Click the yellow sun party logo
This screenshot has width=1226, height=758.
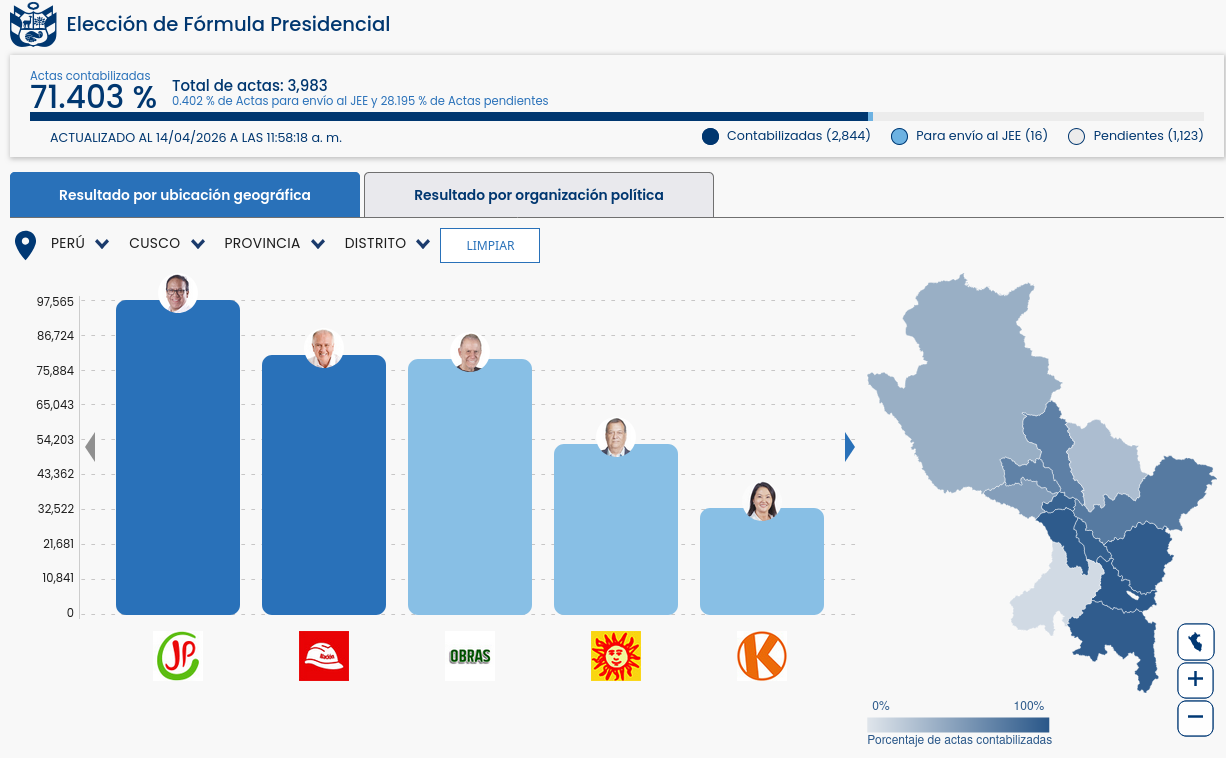click(x=616, y=656)
